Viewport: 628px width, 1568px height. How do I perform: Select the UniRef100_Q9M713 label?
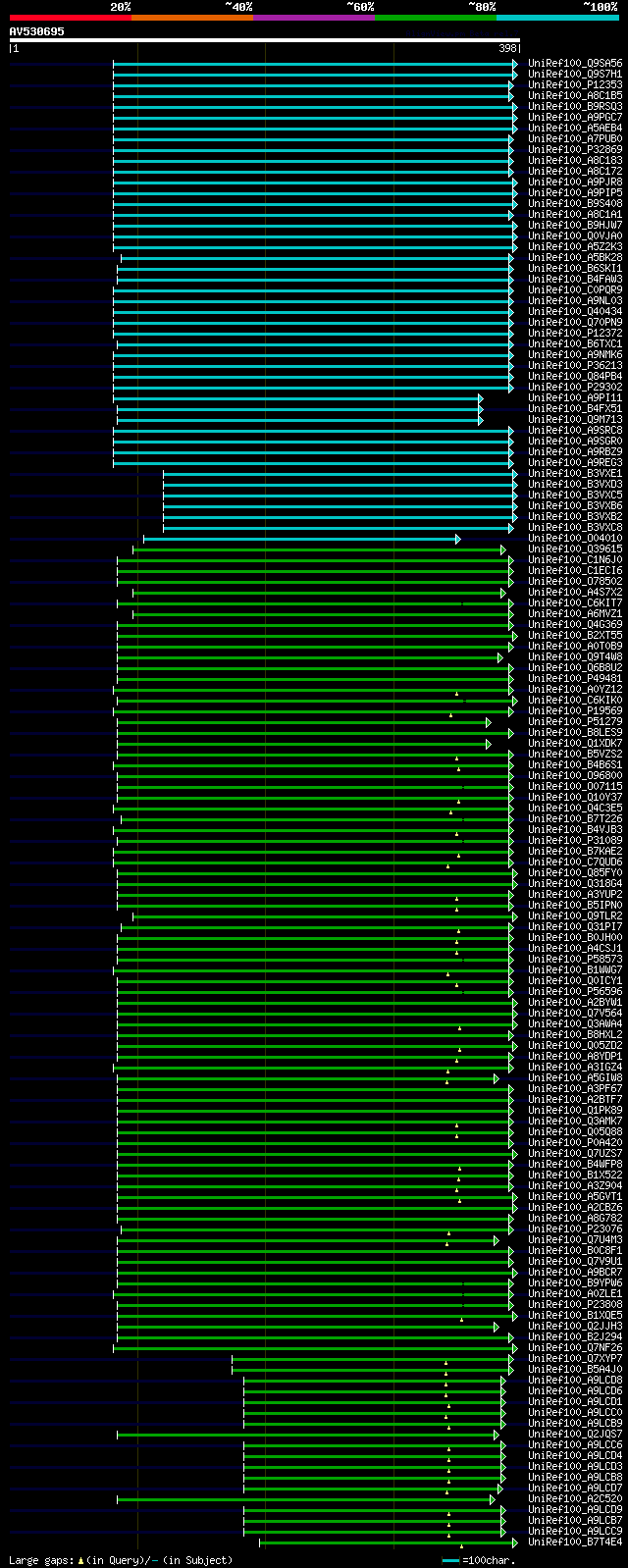pos(575,419)
